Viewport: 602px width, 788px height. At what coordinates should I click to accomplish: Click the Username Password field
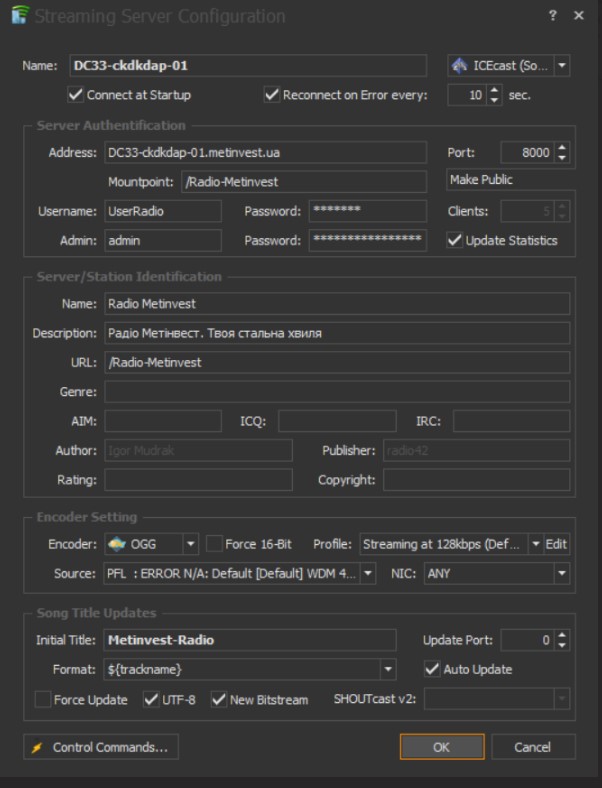tap(368, 211)
